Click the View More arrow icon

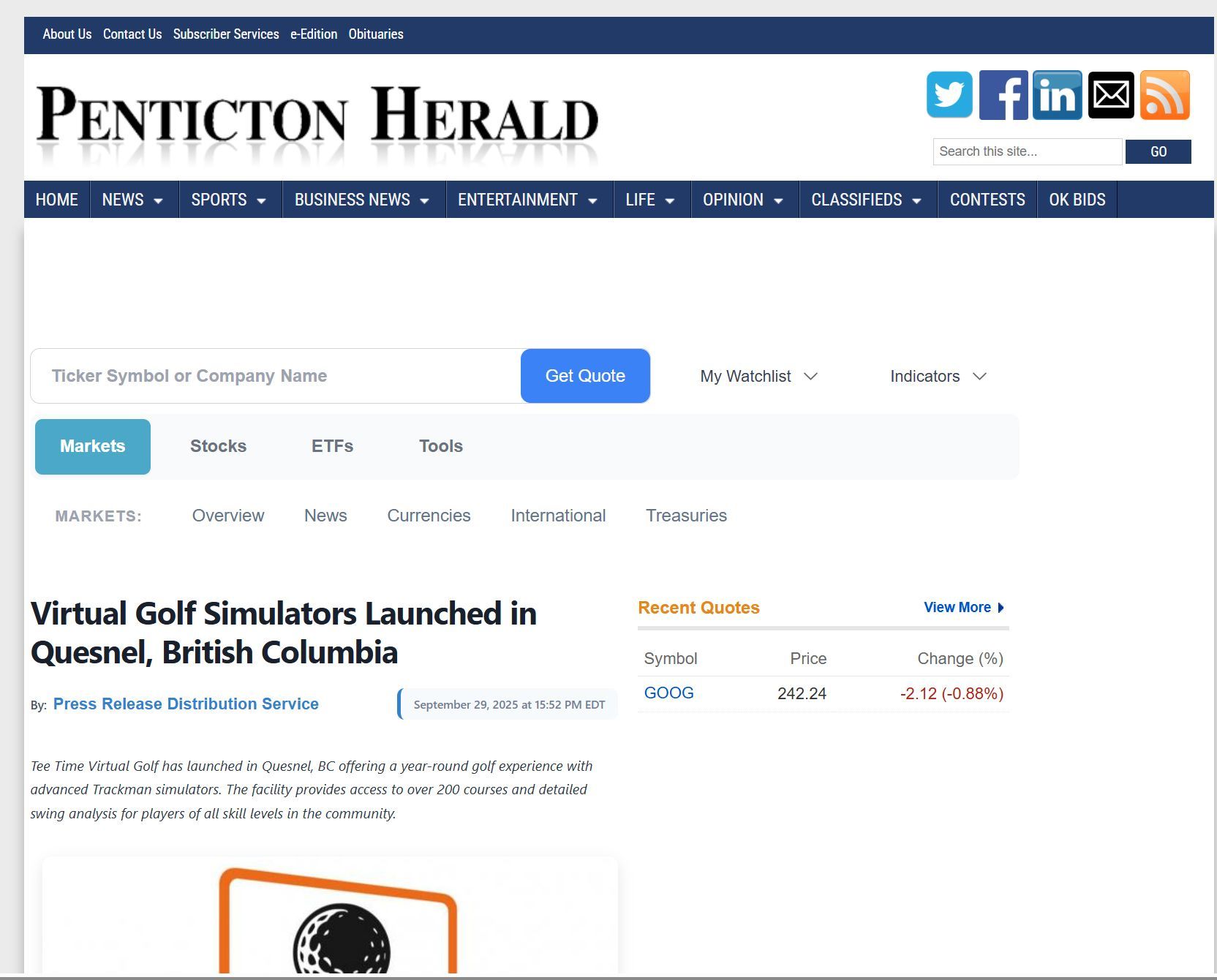1001,608
